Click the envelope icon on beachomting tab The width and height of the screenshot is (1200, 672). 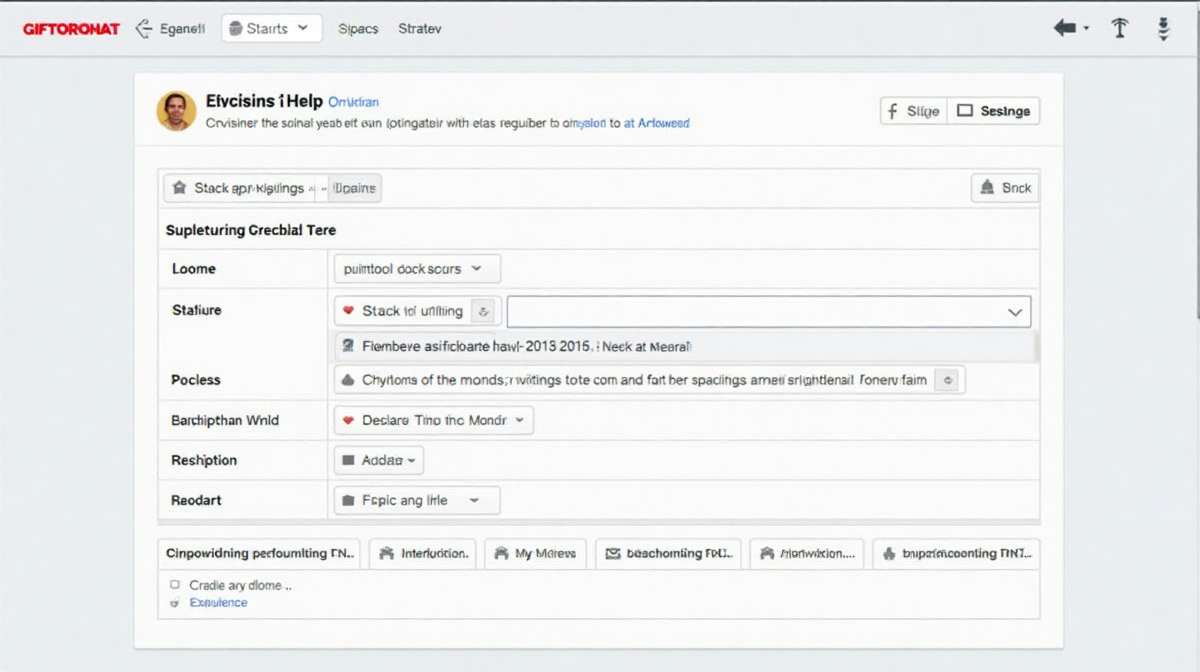coord(610,553)
